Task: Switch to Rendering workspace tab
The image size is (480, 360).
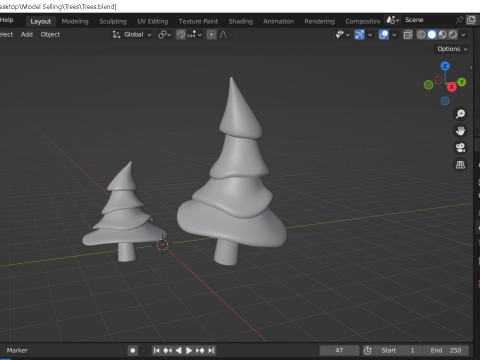Action: pos(319,21)
